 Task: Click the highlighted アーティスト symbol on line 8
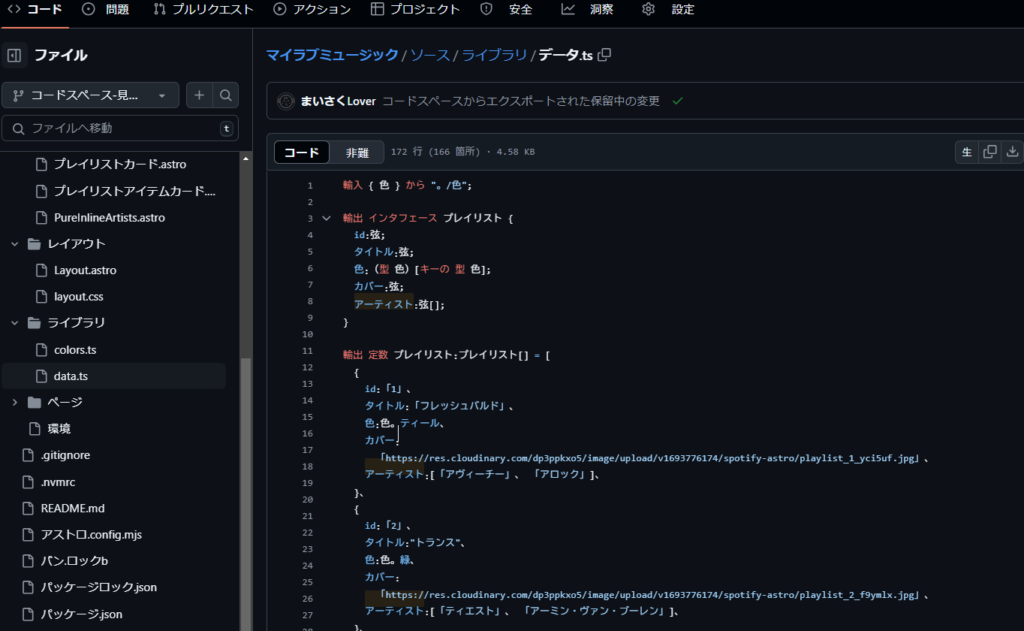383,304
